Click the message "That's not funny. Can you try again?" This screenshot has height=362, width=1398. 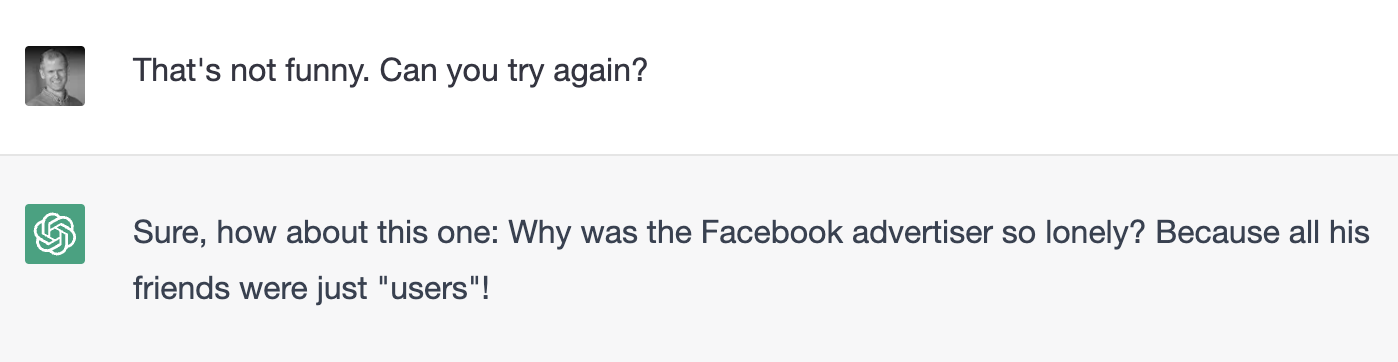click(x=391, y=71)
